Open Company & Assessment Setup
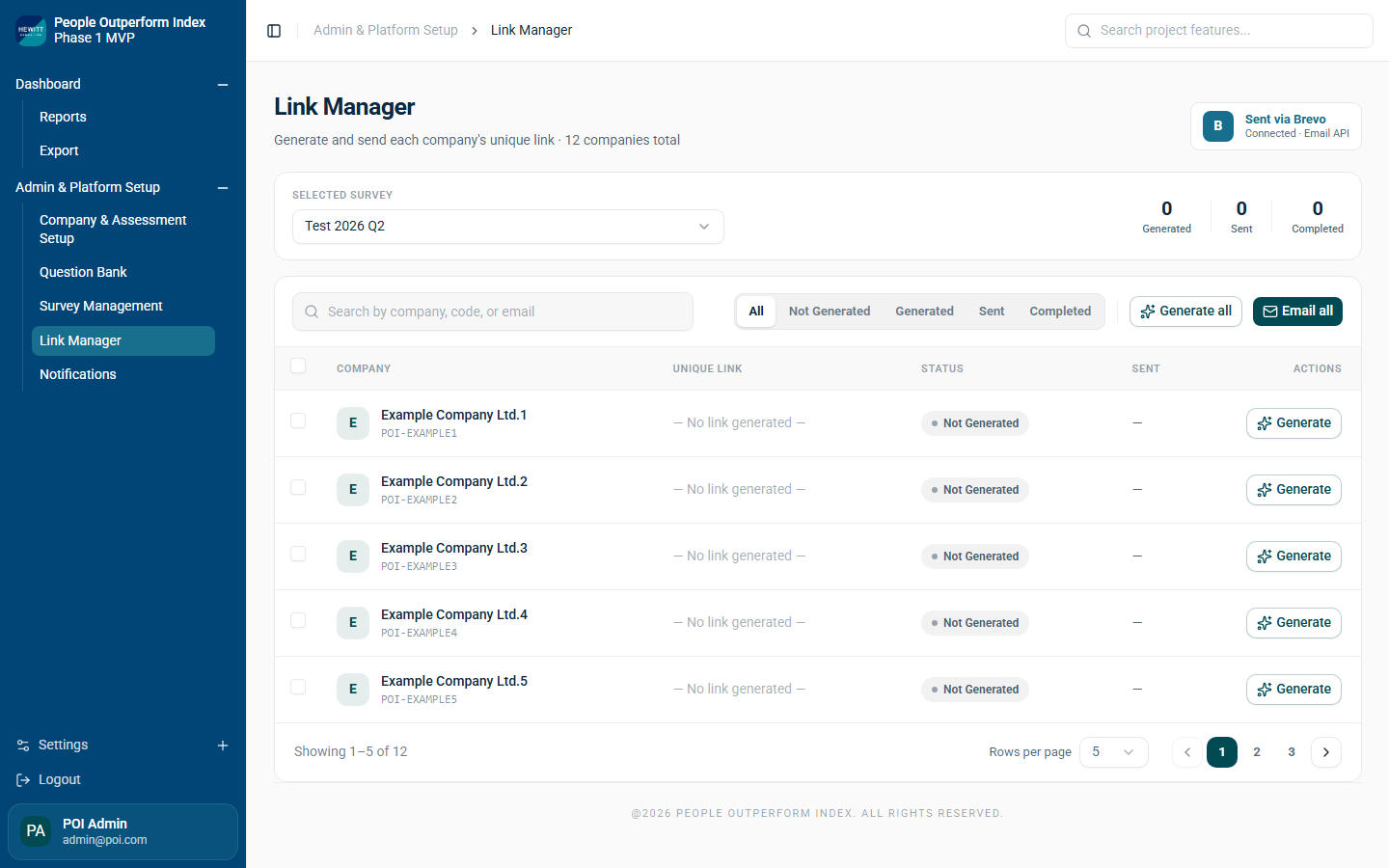1389x868 pixels. point(123,230)
